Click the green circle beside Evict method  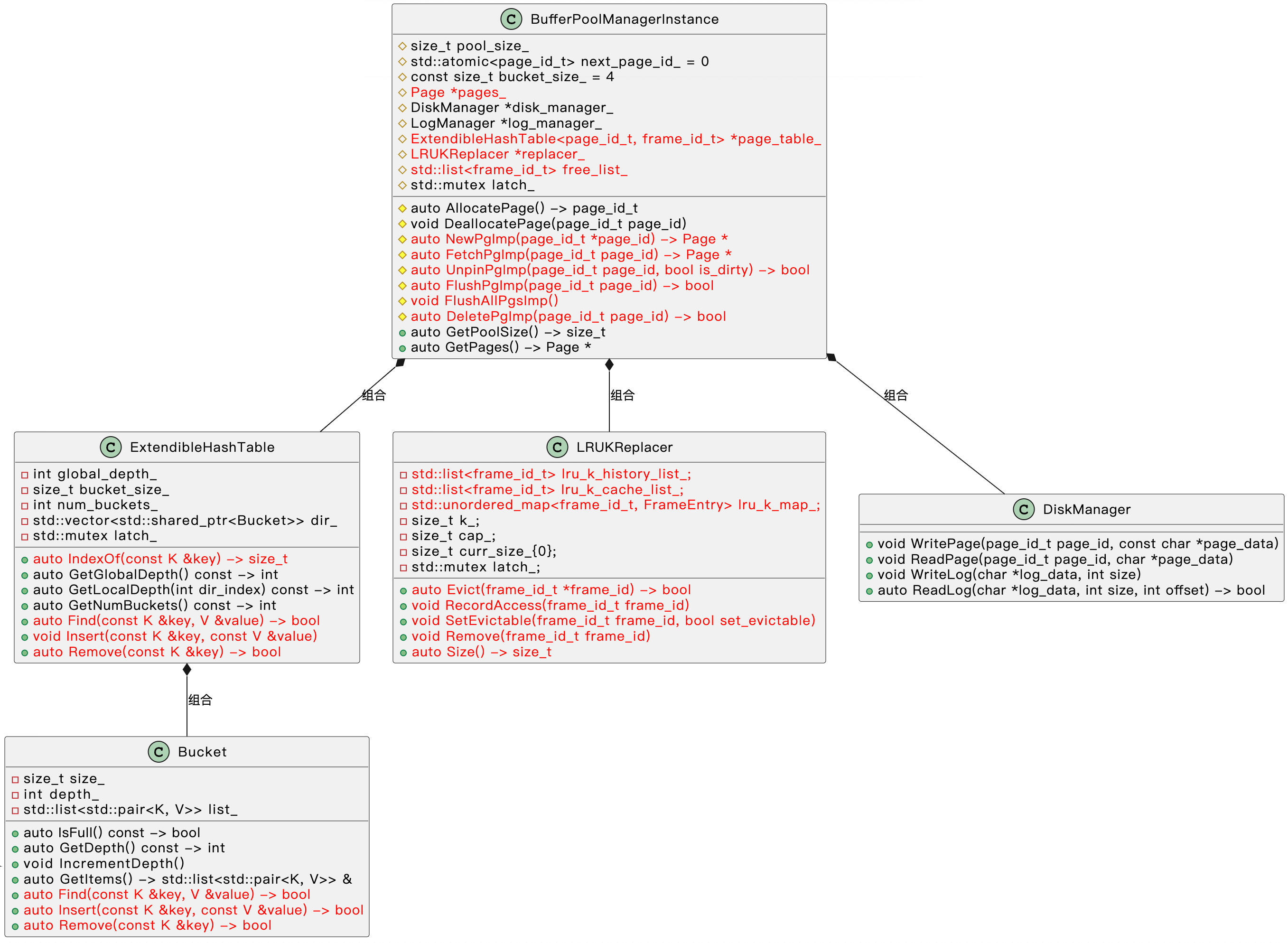(403, 591)
